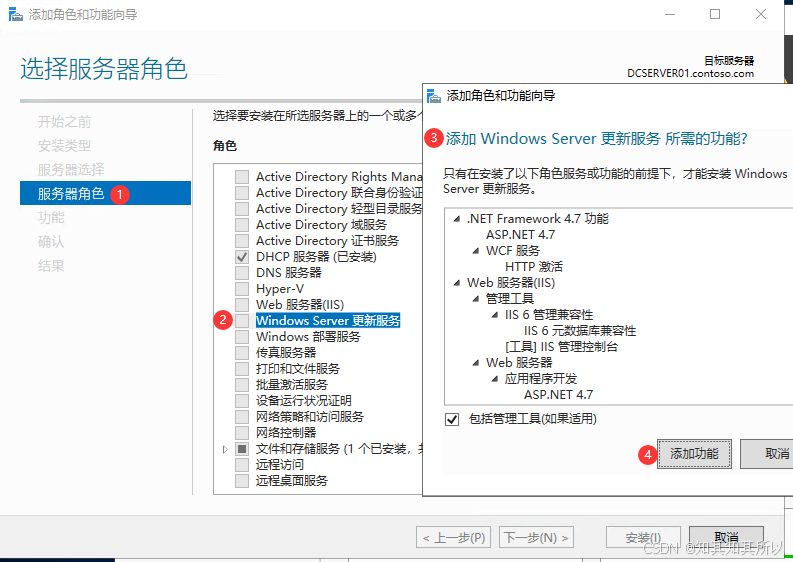Select IIS 6 元数据库兼容性 tree item

(580, 331)
